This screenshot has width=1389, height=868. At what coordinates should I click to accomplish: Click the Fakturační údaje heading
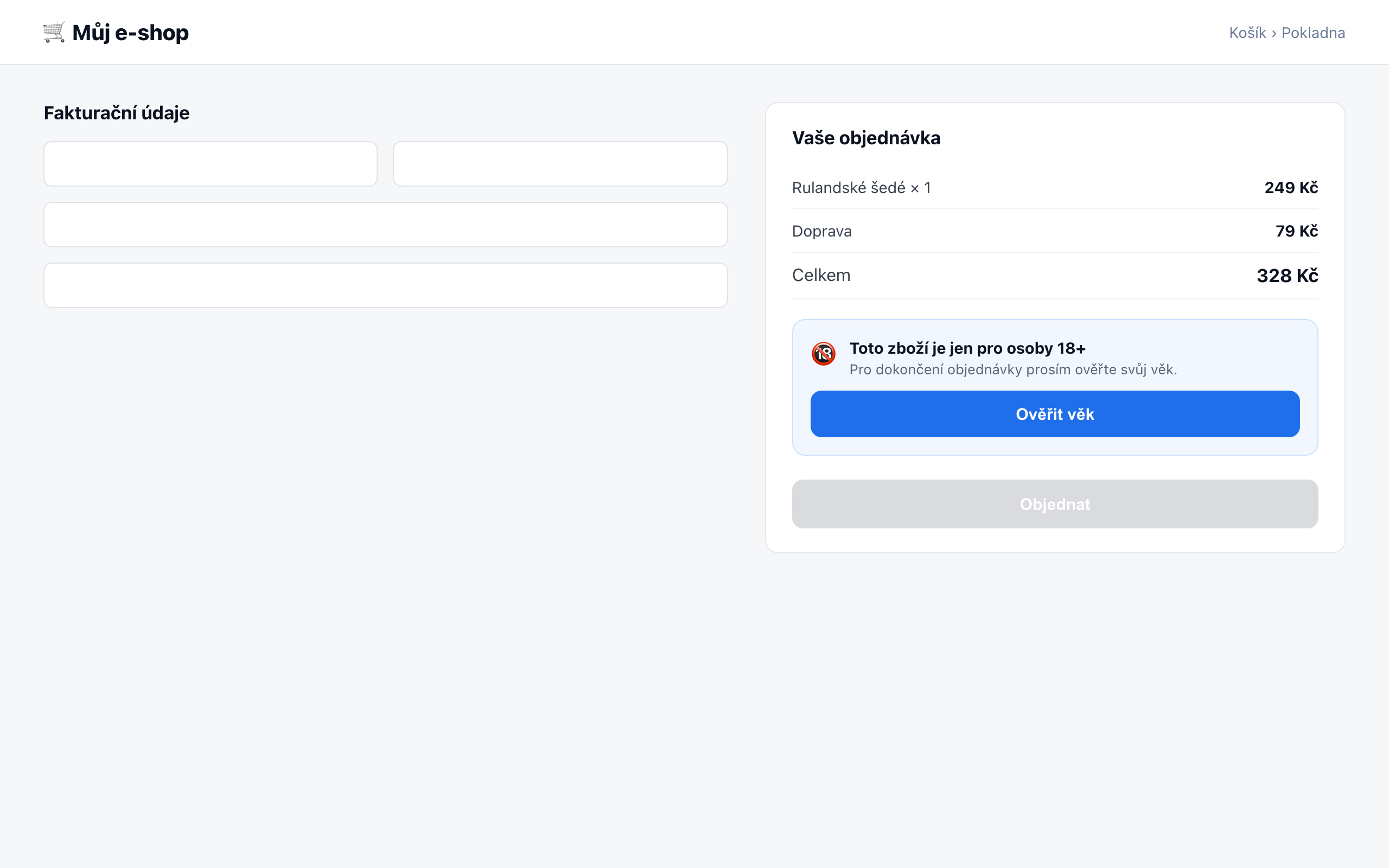coord(117,113)
